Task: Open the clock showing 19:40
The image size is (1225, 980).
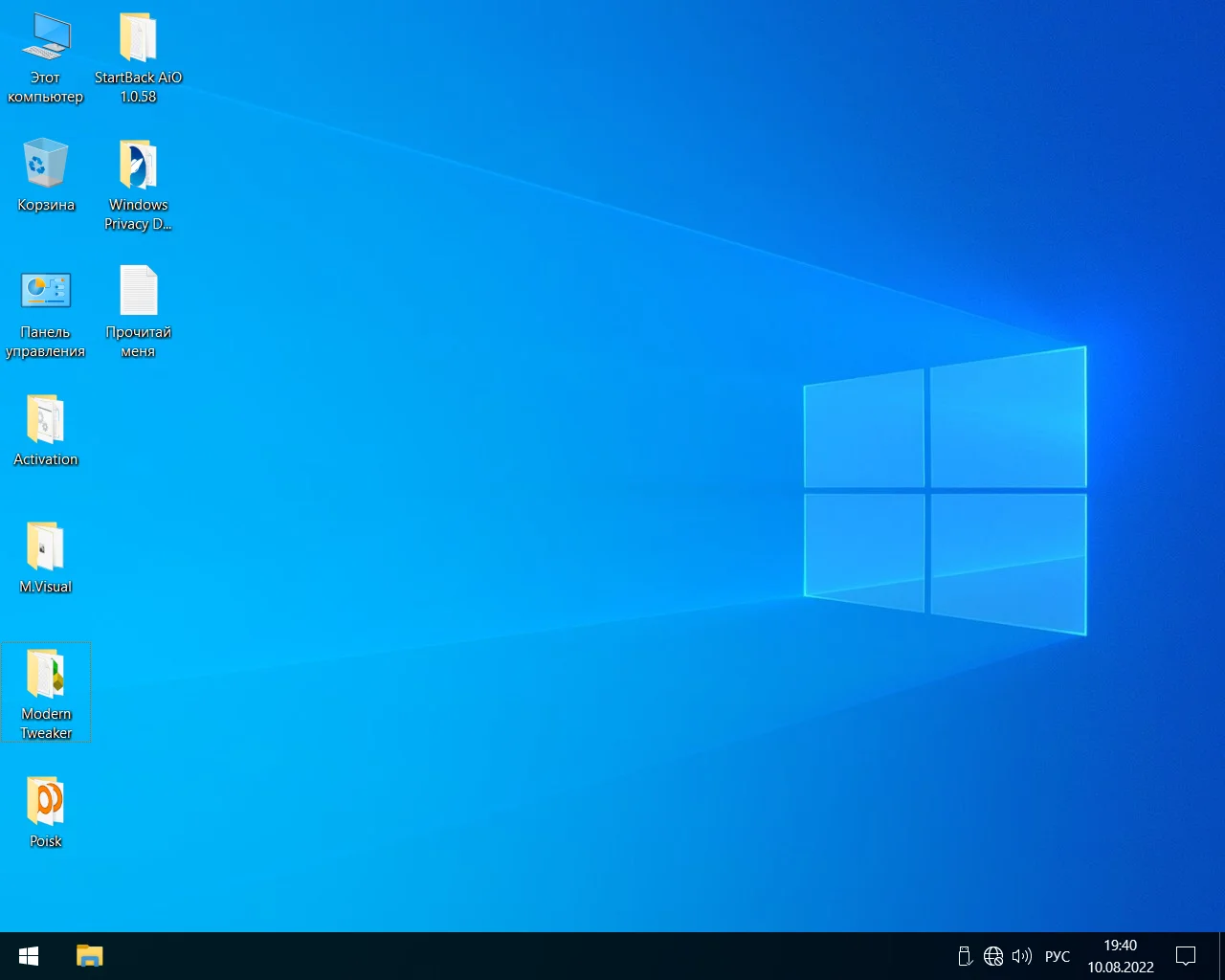Action: click(1120, 955)
